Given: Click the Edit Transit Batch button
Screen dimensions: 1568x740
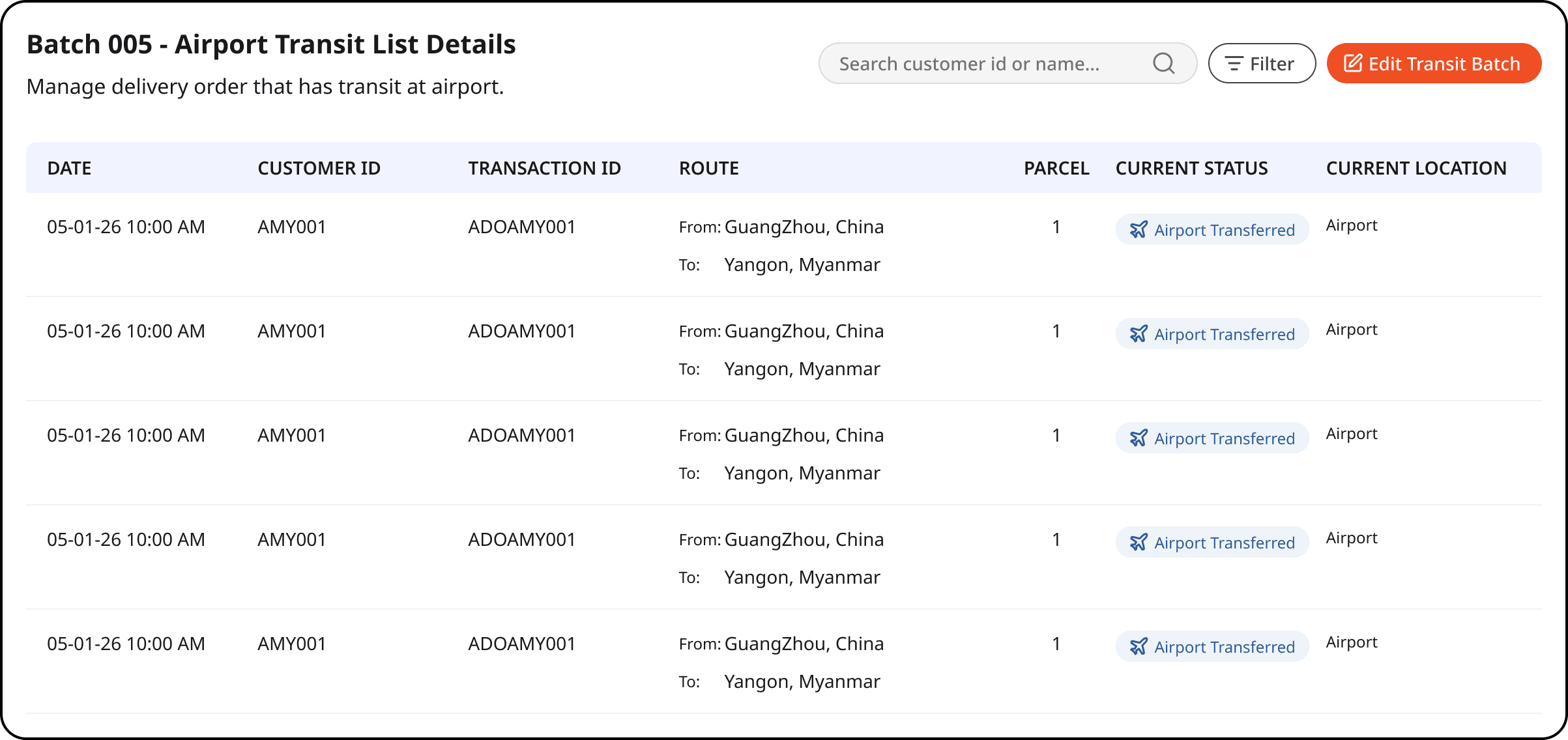Looking at the screenshot, I should coord(1434,63).
